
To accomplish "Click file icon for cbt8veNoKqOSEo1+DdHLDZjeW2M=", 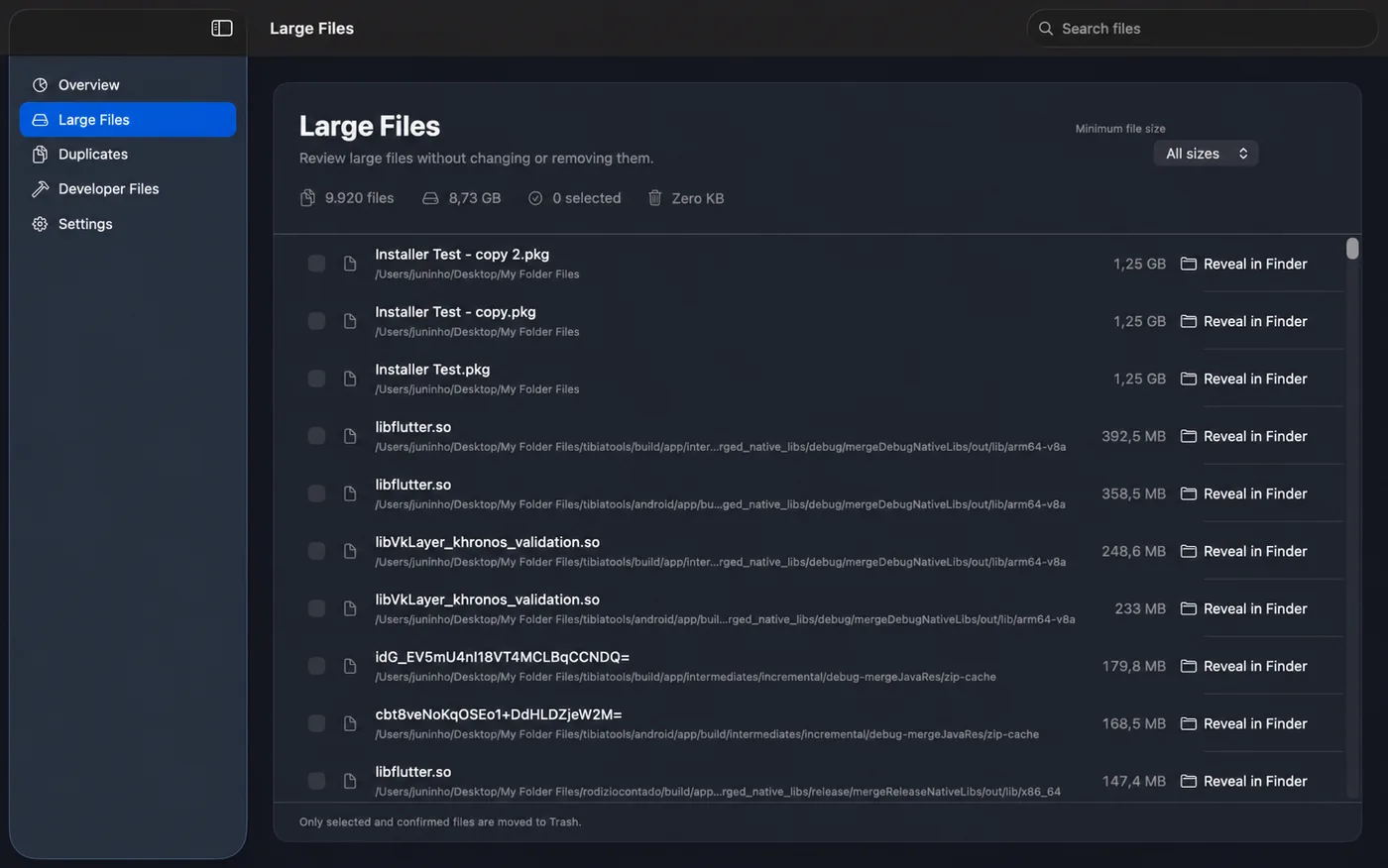I will tap(350, 723).
